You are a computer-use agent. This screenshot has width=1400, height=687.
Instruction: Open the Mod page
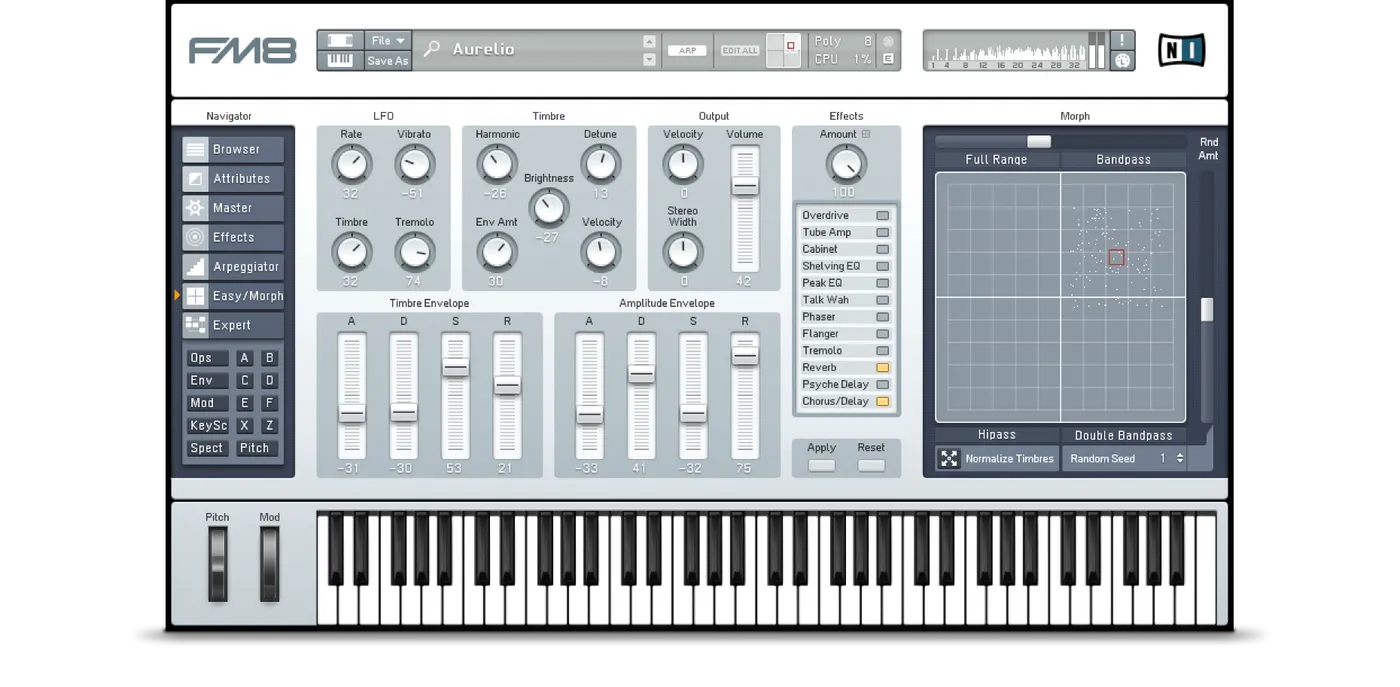pos(207,403)
